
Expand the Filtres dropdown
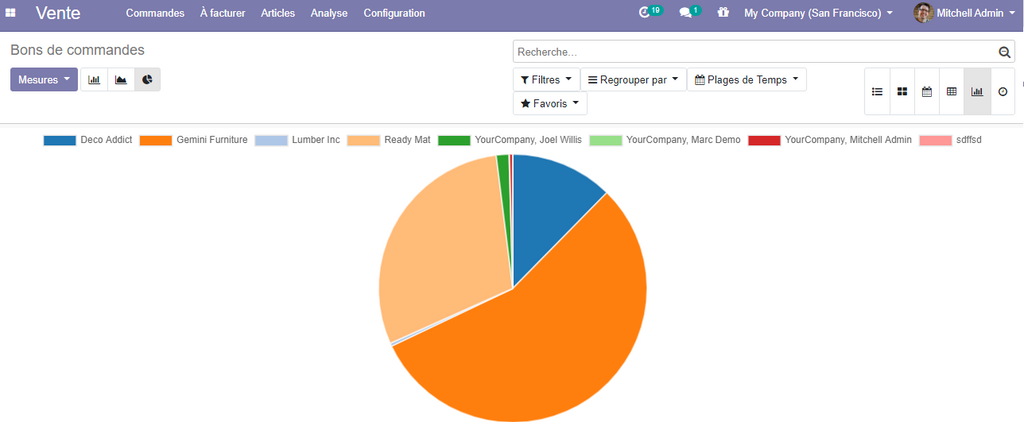(546, 80)
